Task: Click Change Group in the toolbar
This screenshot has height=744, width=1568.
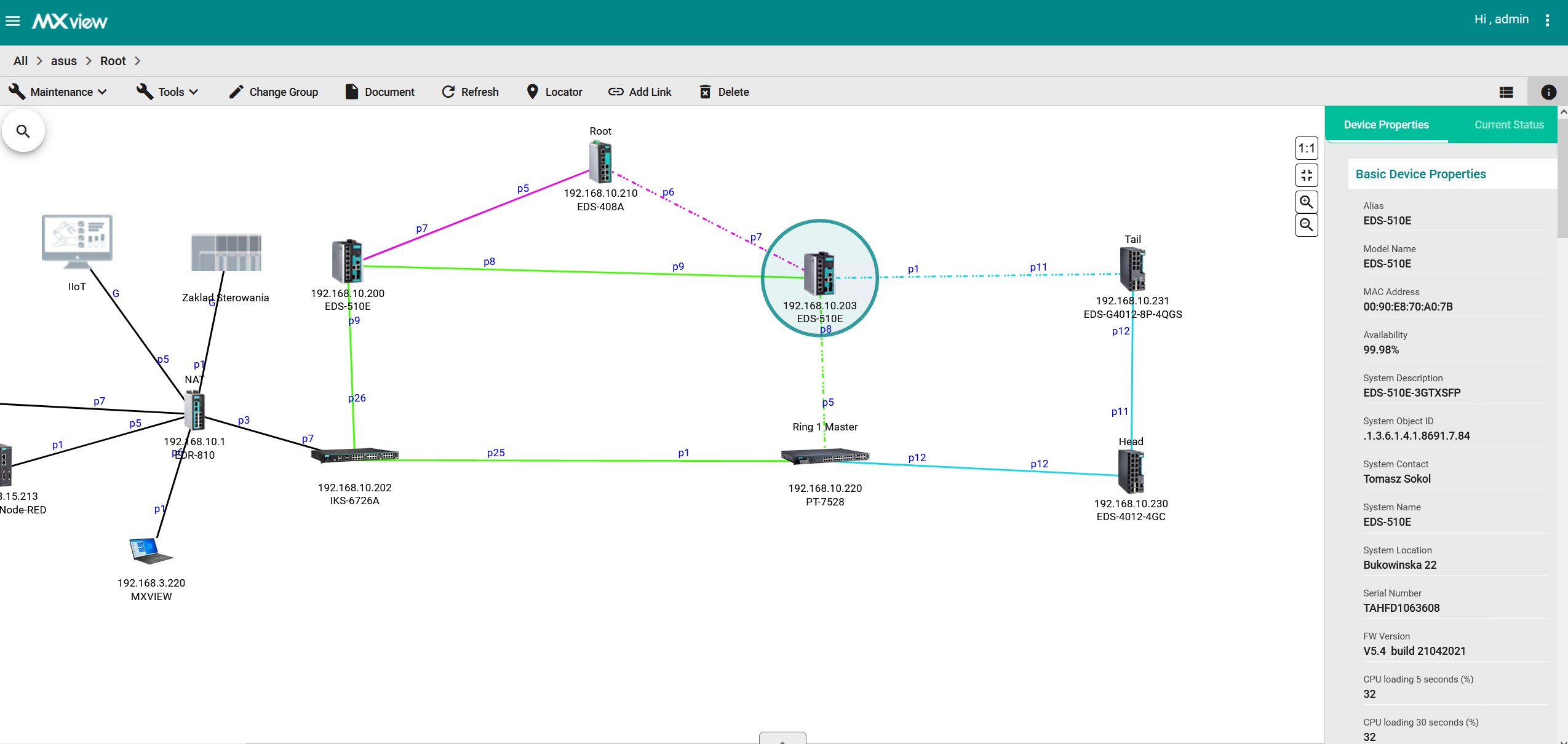Action: [x=274, y=92]
